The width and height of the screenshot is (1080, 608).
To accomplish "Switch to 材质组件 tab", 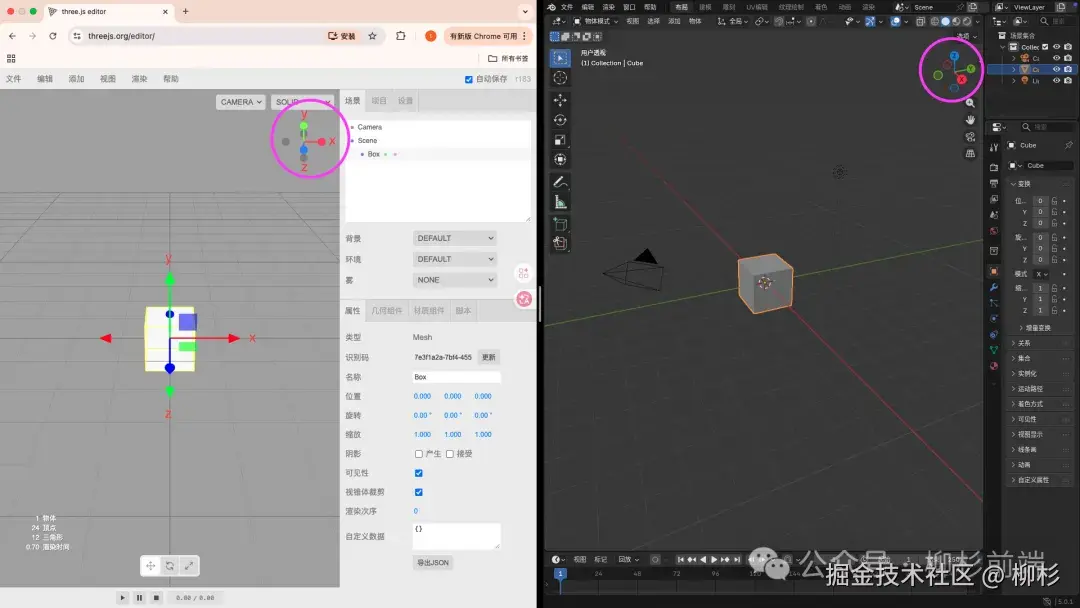I will click(429, 311).
